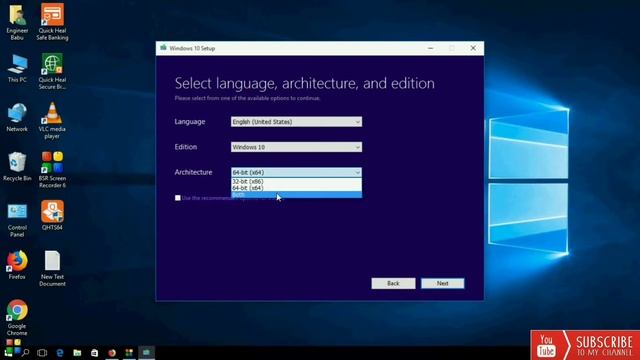Screen dimensions: 640x360
Task: Open Quick Heal Secure Browser shortcut
Action: [52, 71]
